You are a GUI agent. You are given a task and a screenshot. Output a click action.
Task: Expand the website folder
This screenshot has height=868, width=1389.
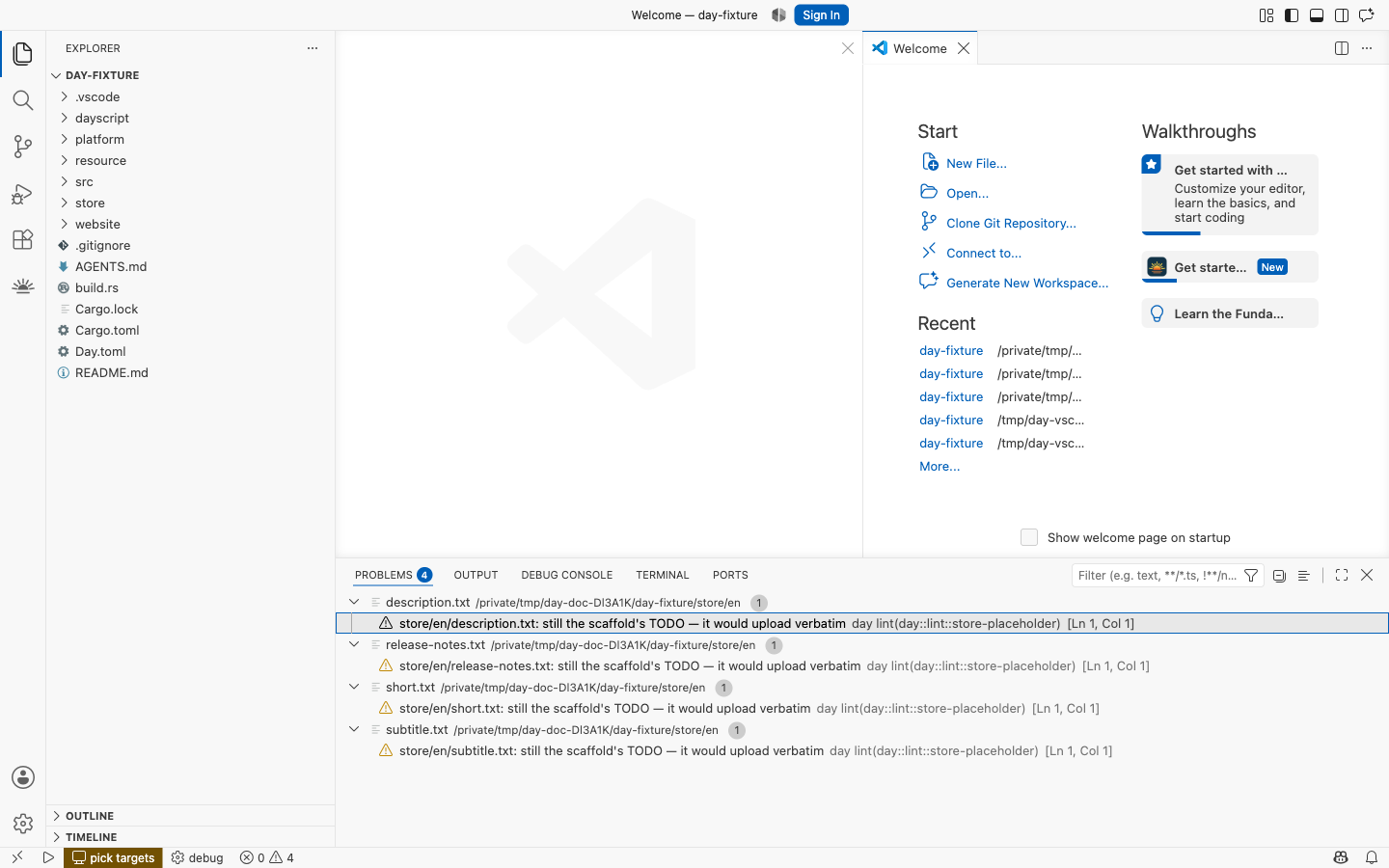64,224
